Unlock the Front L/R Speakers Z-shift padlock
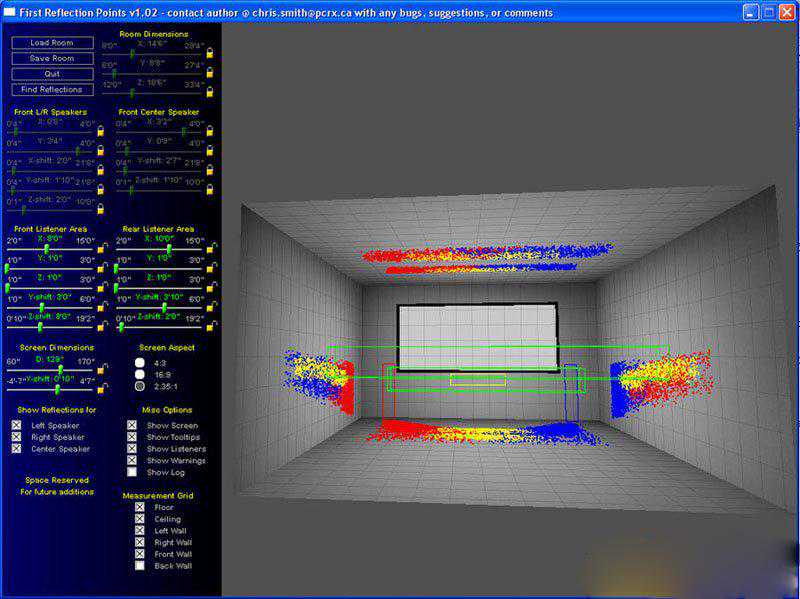Screen dimensions: 800x599 pyautogui.click(x=99, y=208)
